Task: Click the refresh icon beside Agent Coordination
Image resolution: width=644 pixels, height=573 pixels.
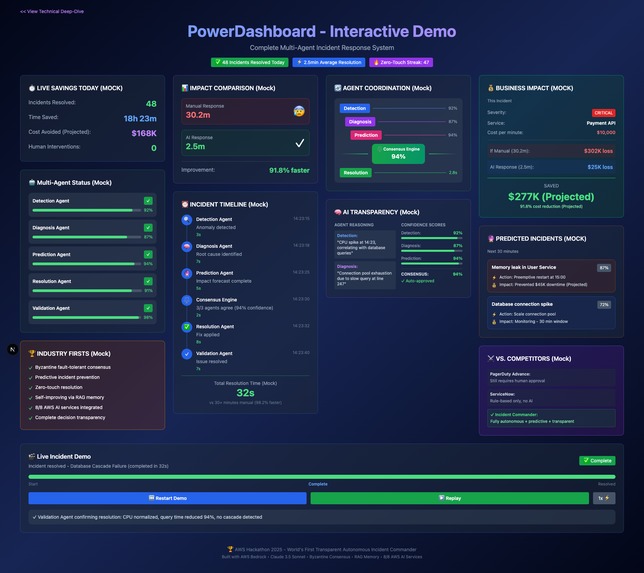Action: pyautogui.click(x=338, y=88)
